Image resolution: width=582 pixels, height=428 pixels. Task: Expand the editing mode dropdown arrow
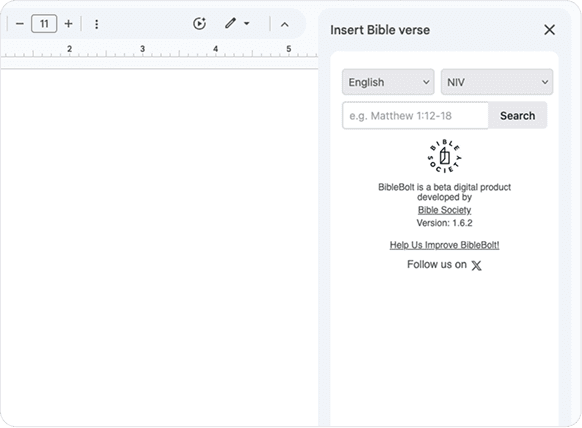[x=246, y=24]
